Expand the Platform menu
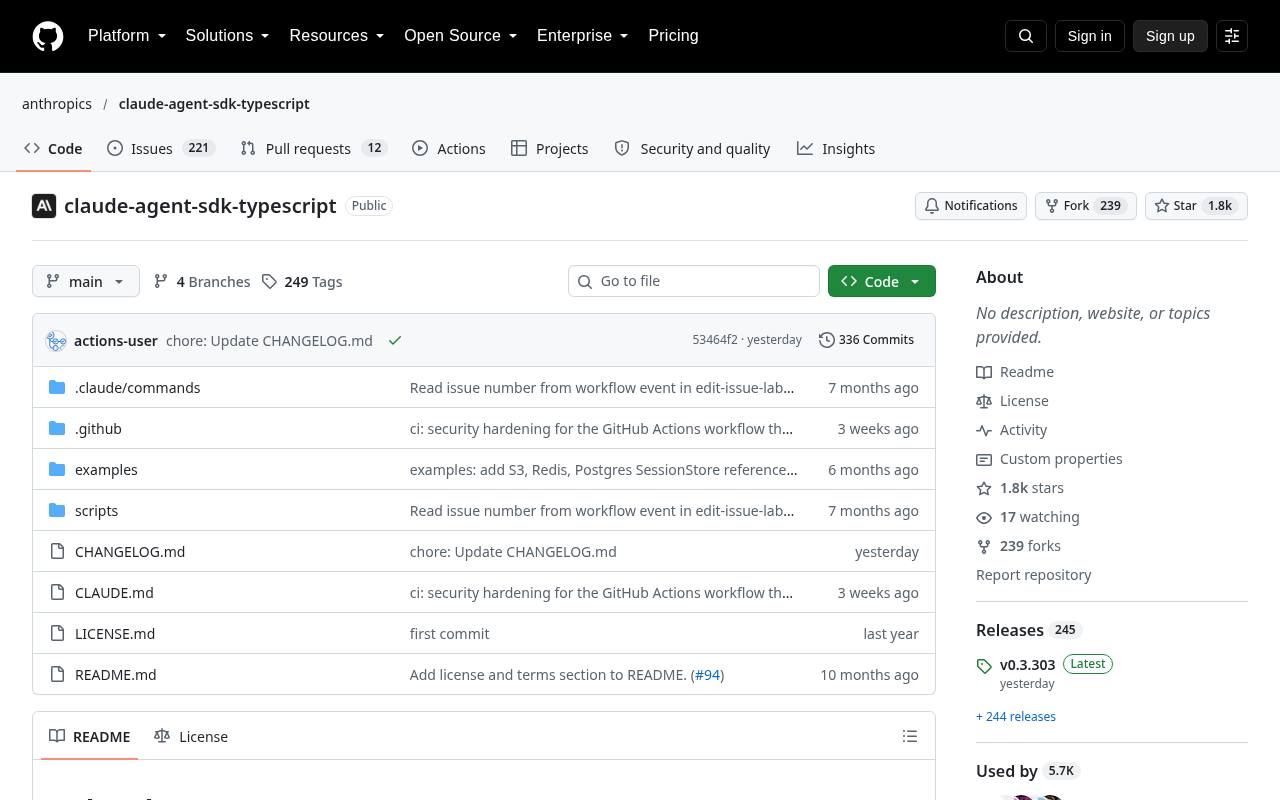The image size is (1280, 800). [127, 36]
